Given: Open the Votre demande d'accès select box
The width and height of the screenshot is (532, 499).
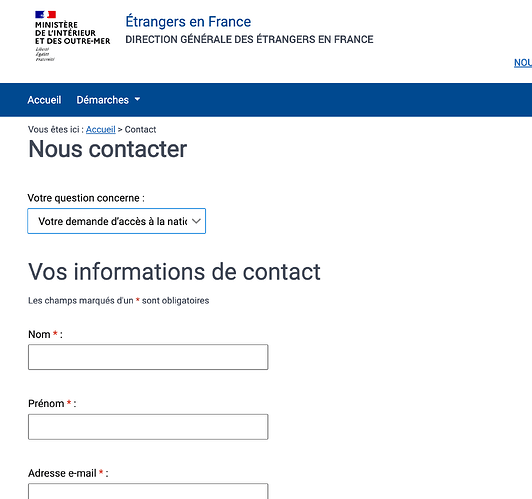Looking at the screenshot, I should [x=116, y=221].
